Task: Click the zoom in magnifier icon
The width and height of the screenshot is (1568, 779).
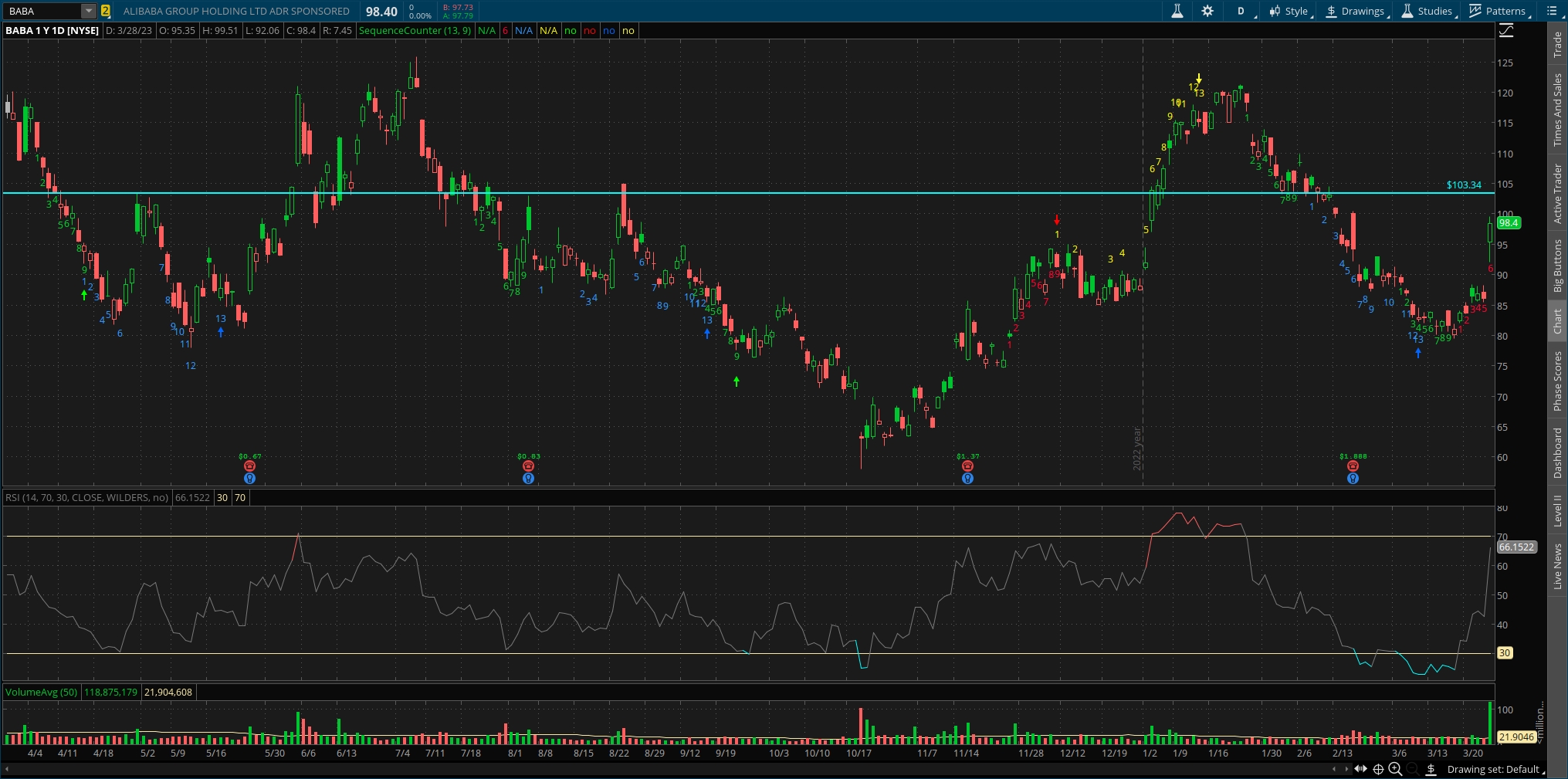Action: point(1395,769)
